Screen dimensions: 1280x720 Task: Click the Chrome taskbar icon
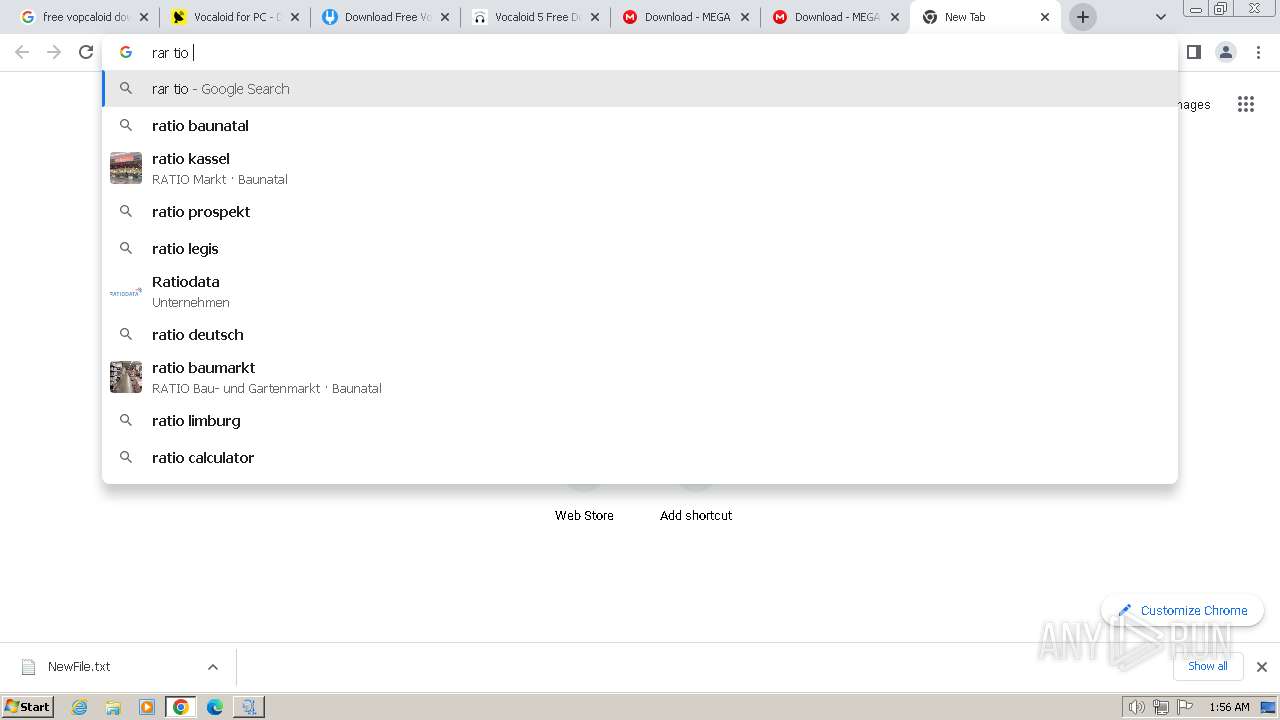tap(181, 707)
